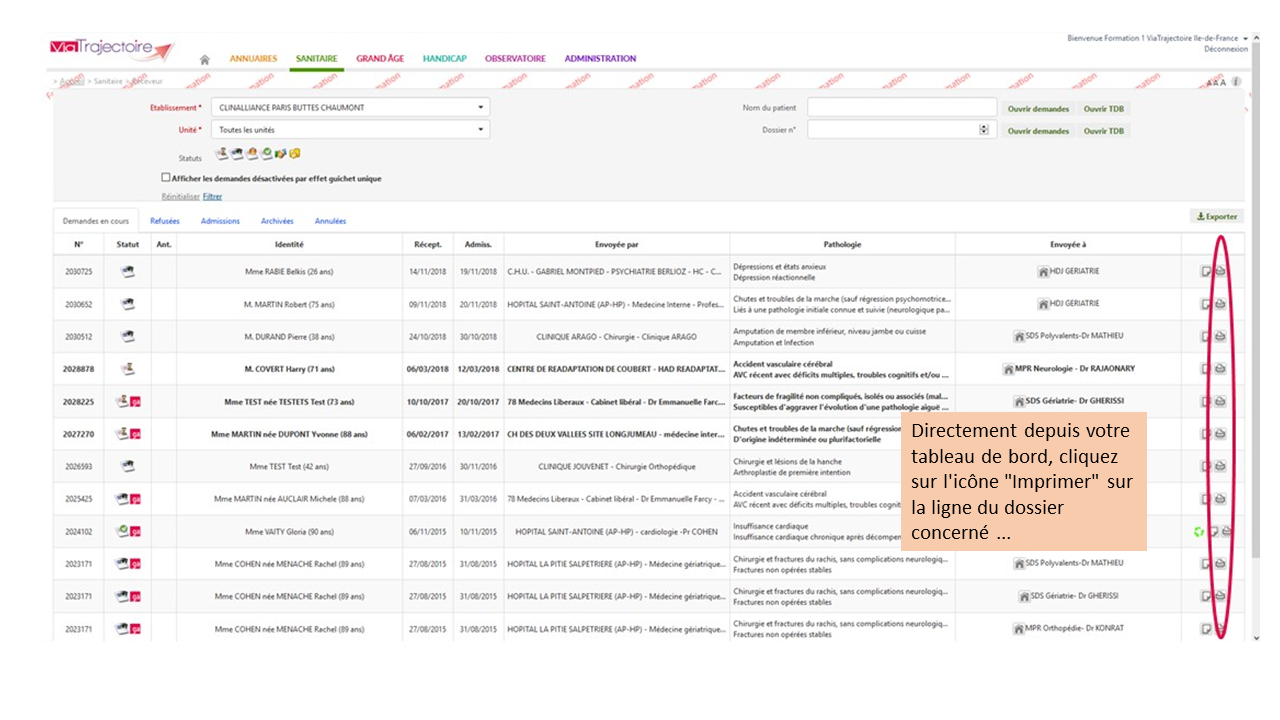1280x720 pixels.
Task: Click the Nom du patient input field
Action: point(901,108)
